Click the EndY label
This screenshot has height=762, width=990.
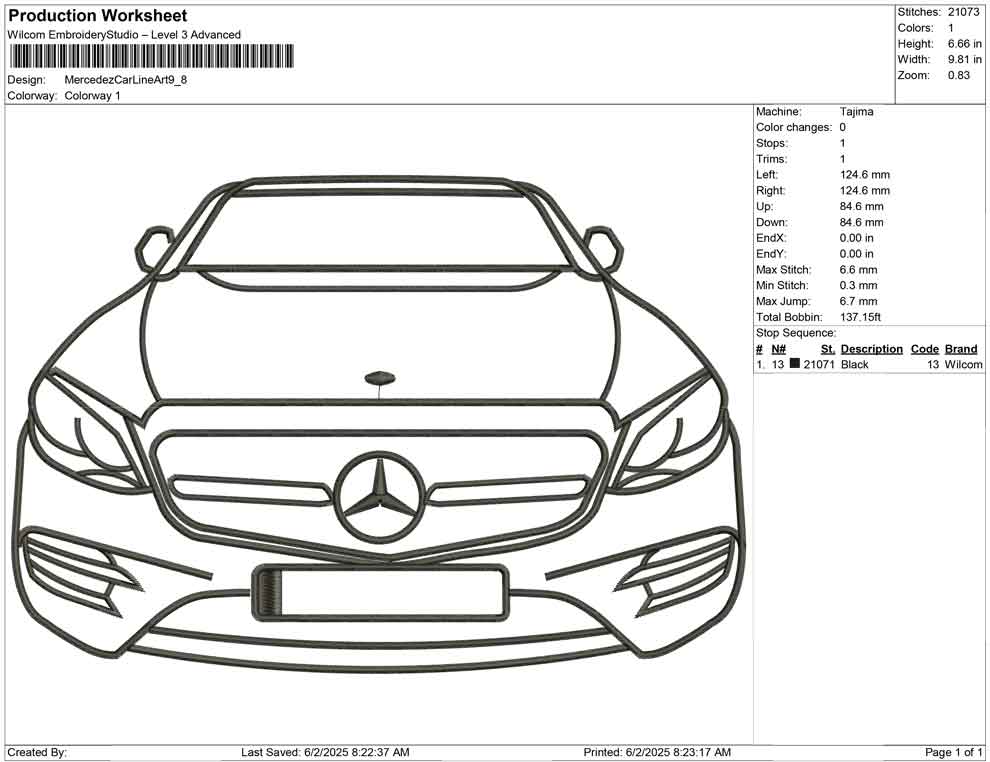click(x=771, y=254)
